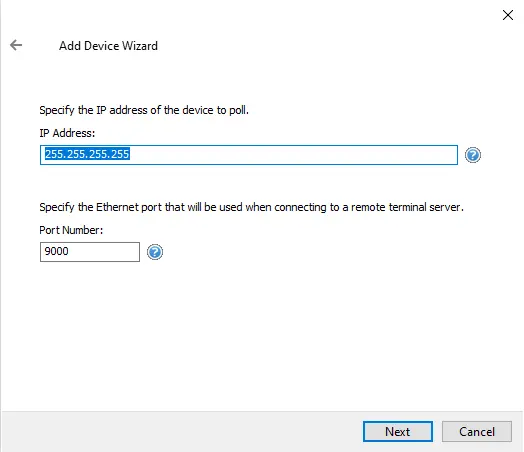
Task: Go back using the wizard's back arrow
Action: pyautogui.click(x=16, y=45)
